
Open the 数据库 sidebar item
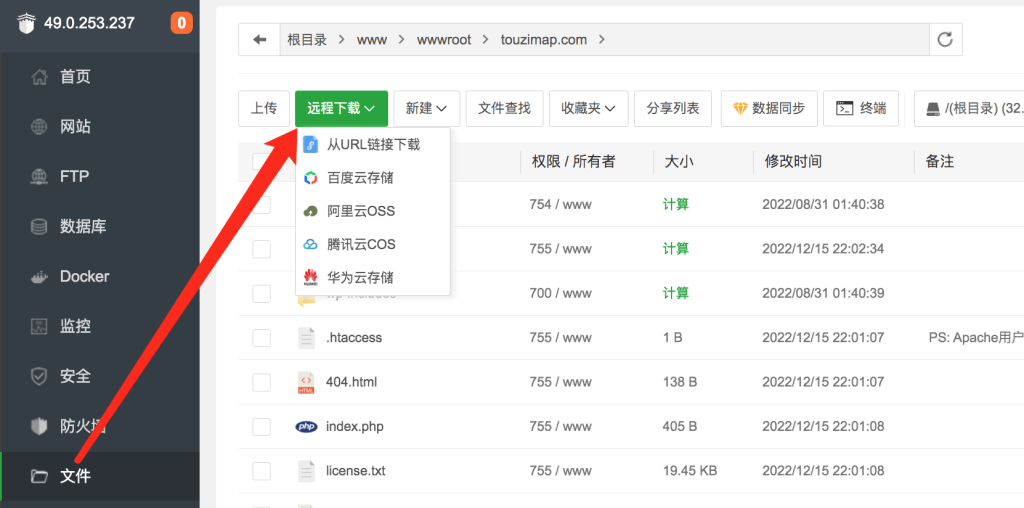click(99, 227)
